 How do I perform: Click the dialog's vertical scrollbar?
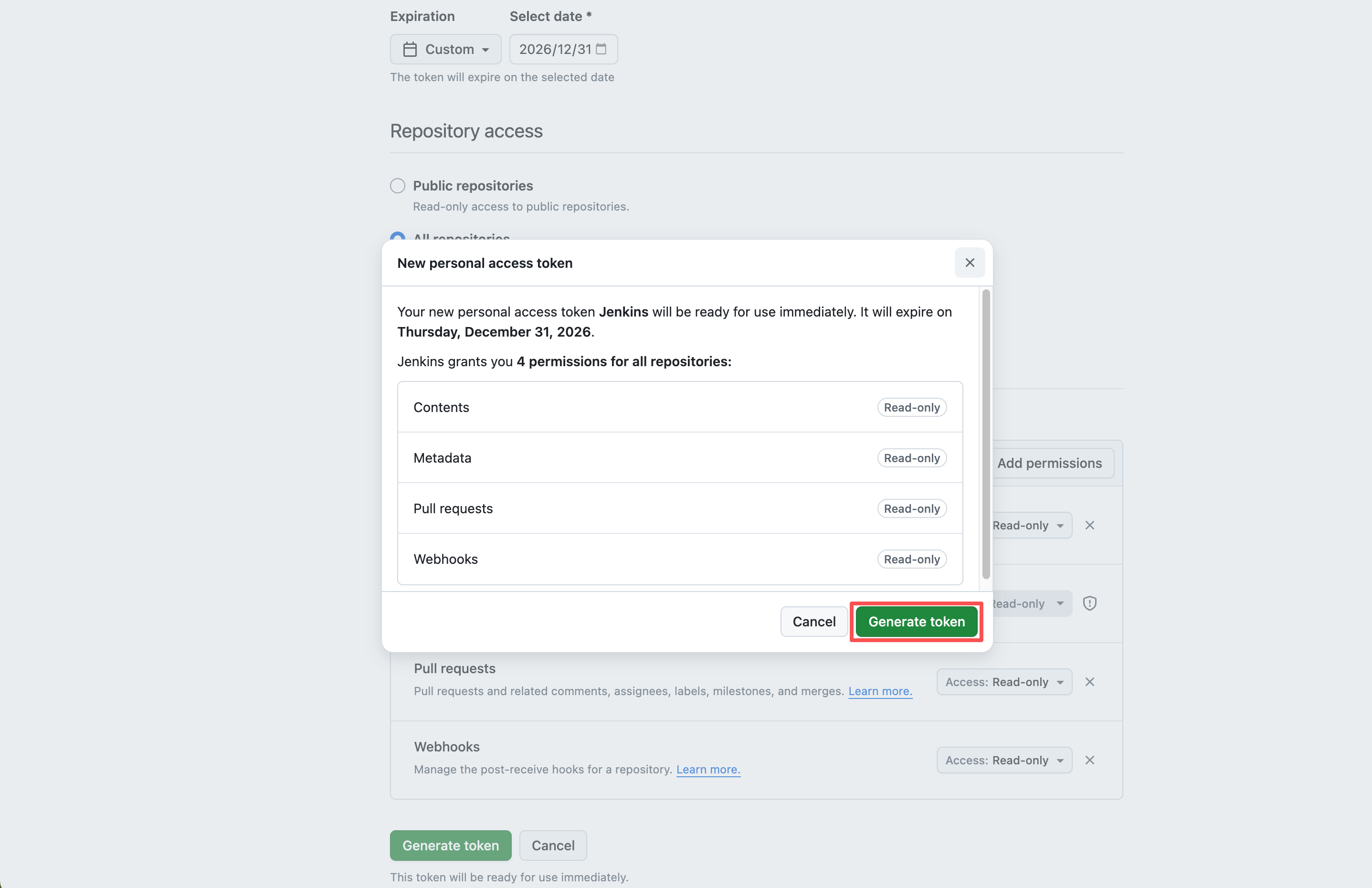[x=986, y=433]
